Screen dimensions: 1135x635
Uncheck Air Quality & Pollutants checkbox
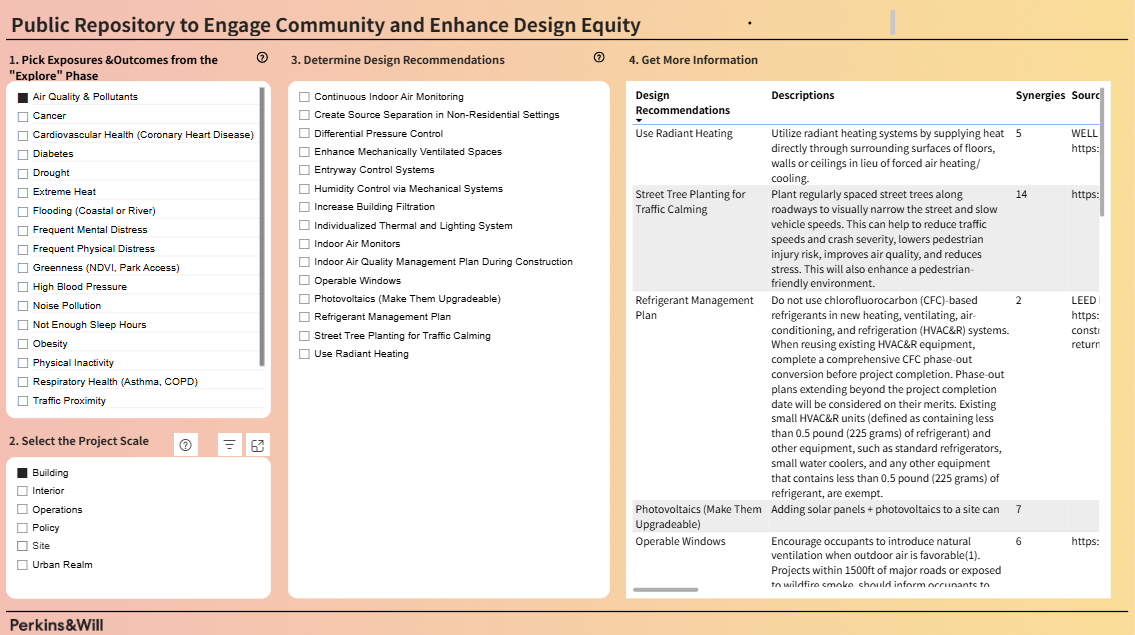pyautogui.click(x=23, y=97)
